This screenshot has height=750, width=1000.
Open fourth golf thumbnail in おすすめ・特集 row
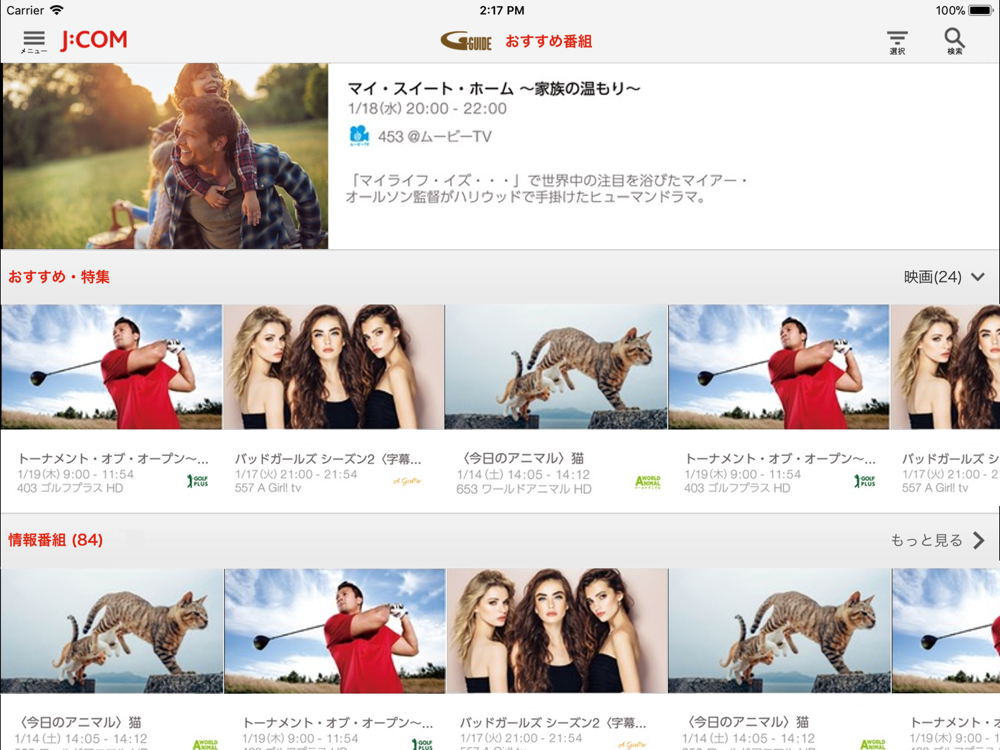point(779,367)
